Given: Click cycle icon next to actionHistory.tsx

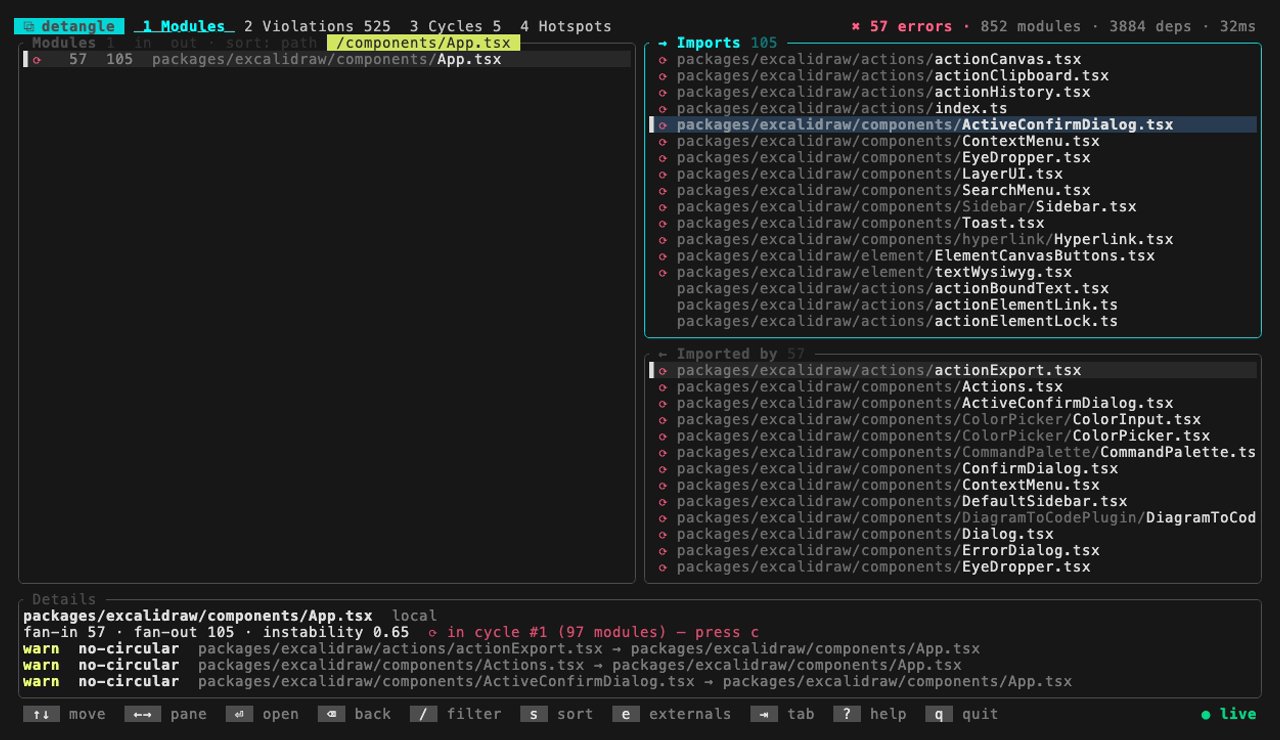Looking at the screenshot, I should click(662, 92).
